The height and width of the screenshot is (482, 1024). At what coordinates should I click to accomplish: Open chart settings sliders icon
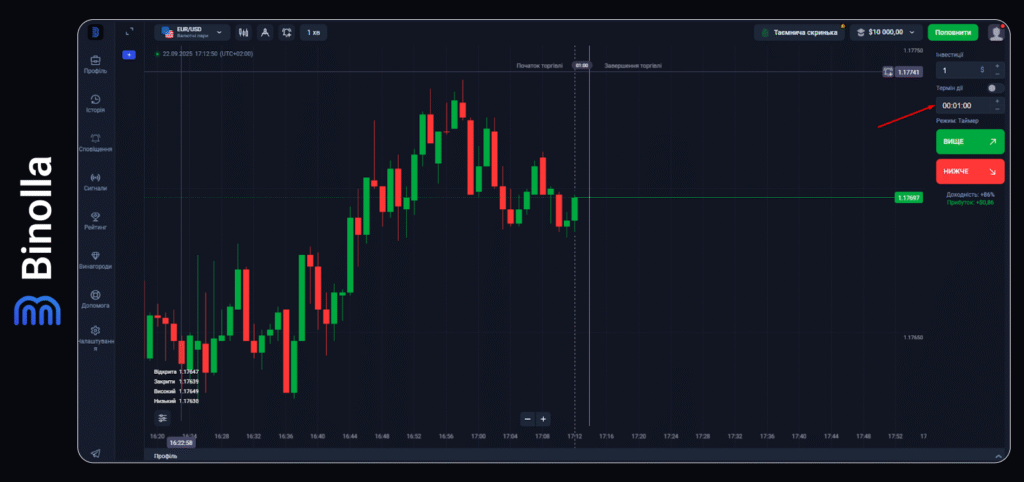[x=162, y=417]
